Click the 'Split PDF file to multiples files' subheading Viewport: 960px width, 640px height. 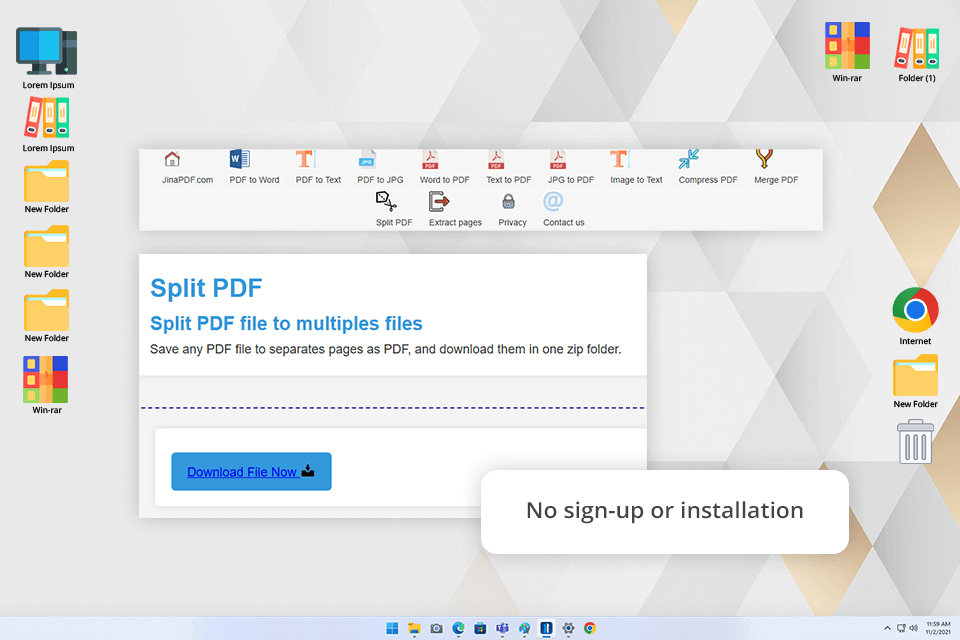tap(286, 323)
